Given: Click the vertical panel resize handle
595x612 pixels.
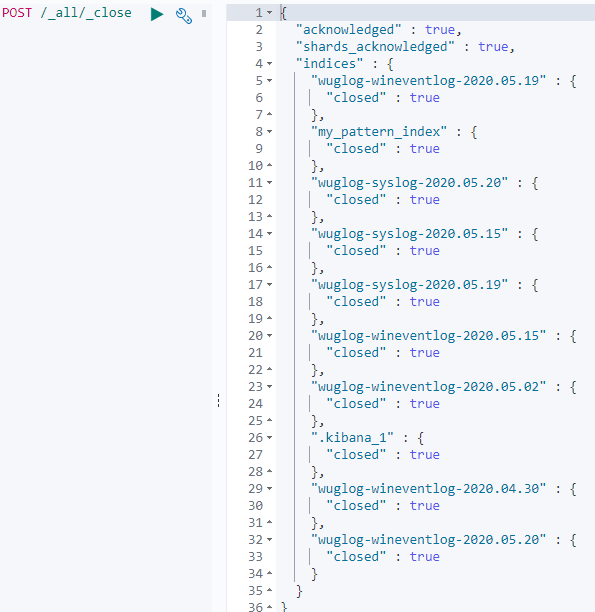Looking at the screenshot, I should (219, 400).
